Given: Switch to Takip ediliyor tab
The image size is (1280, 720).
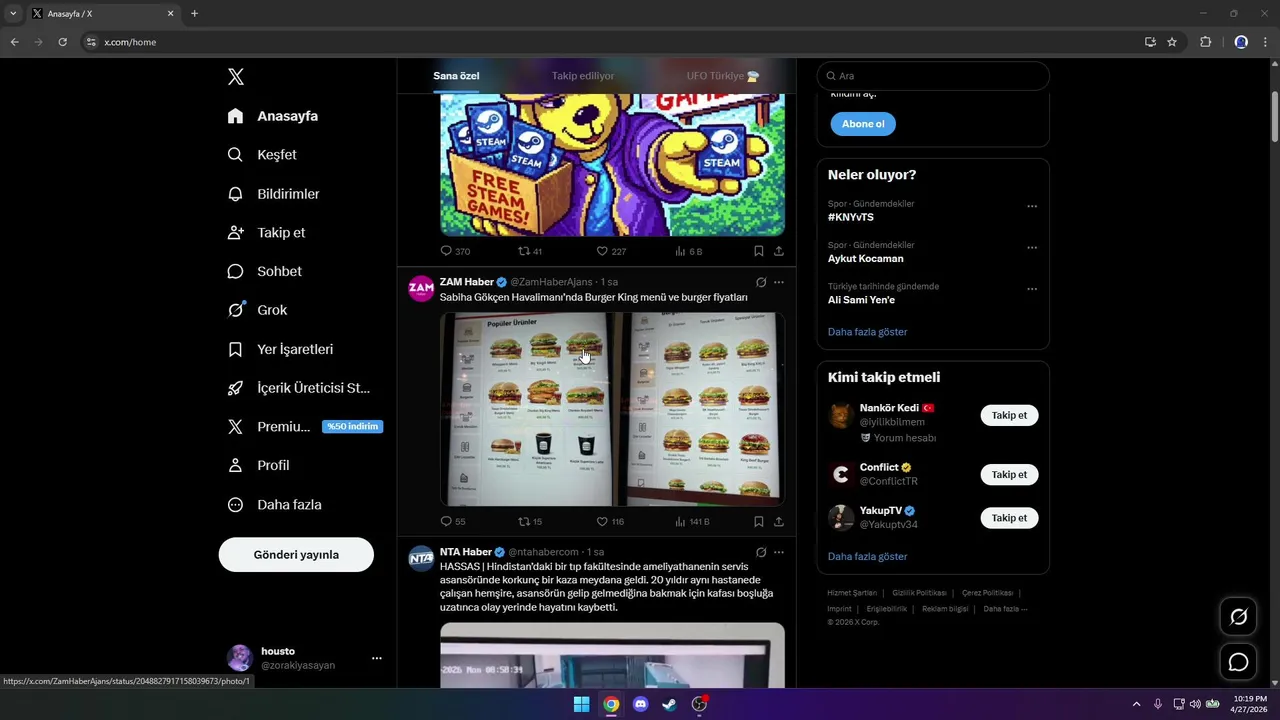Looking at the screenshot, I should 583,76.
